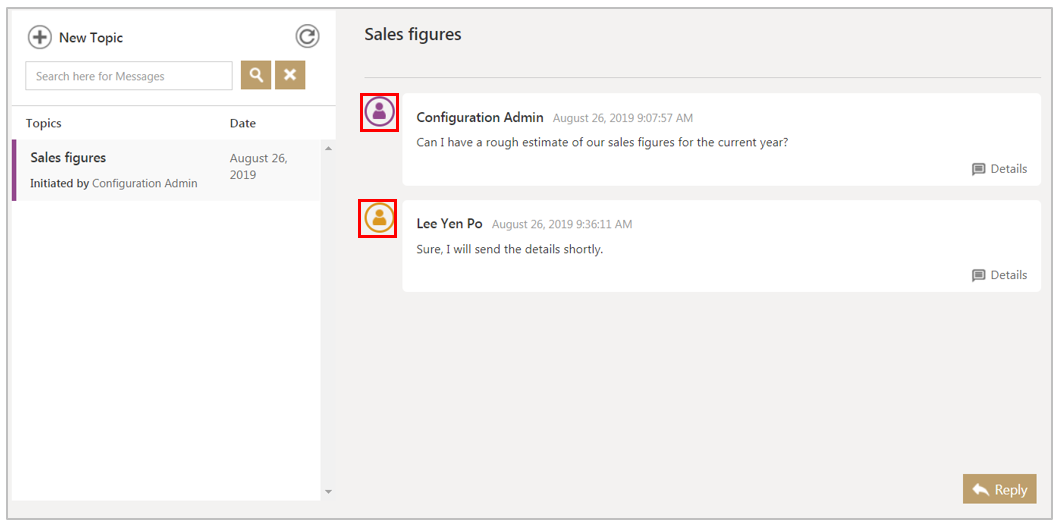Click Lee Yen Po's orange avatar icon

coord(379,218)
